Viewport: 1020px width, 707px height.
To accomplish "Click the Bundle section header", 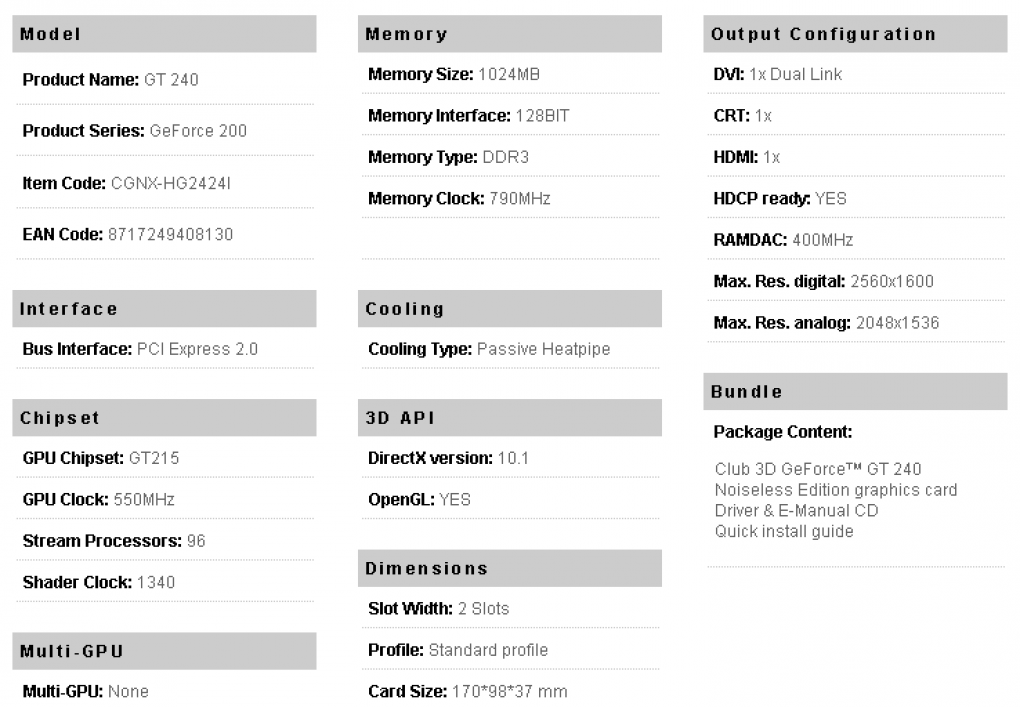I will pos(855,392).
